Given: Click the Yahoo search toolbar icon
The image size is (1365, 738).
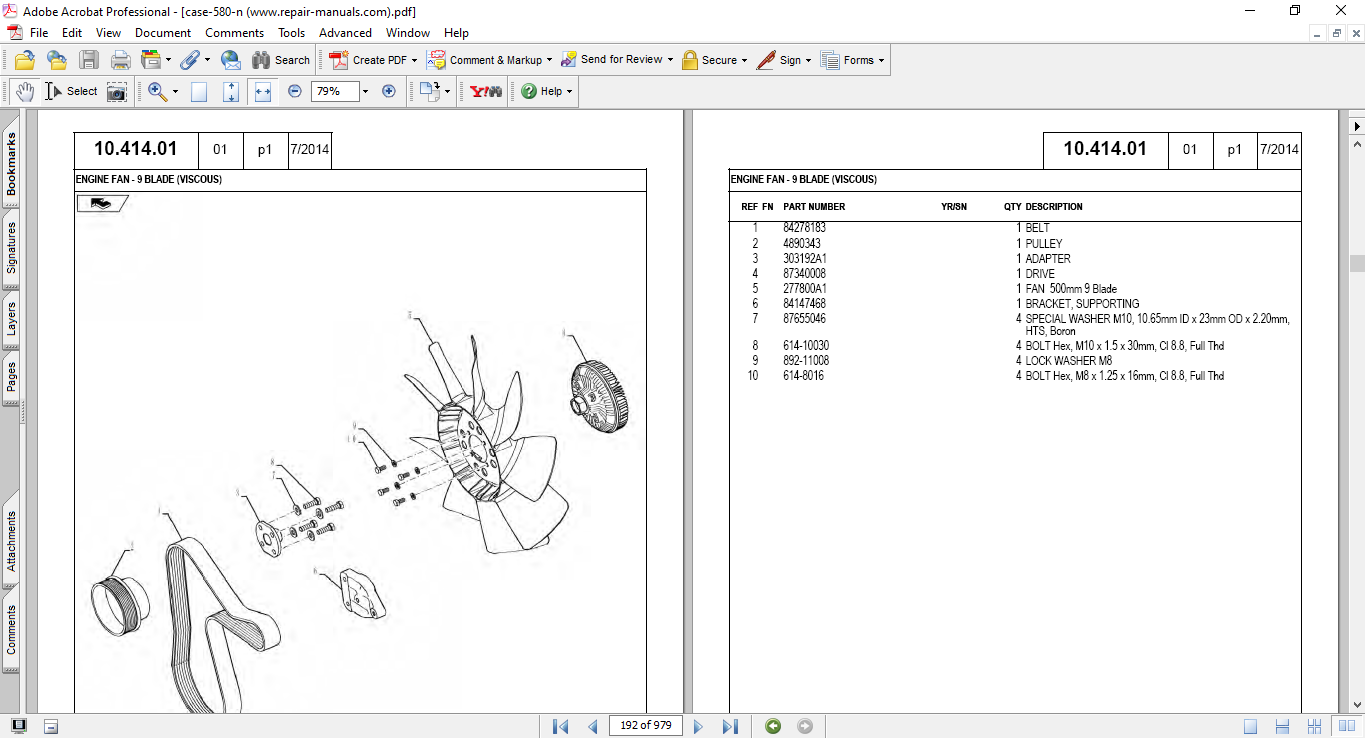Looking at the screenshot, I should pos(486,91).
